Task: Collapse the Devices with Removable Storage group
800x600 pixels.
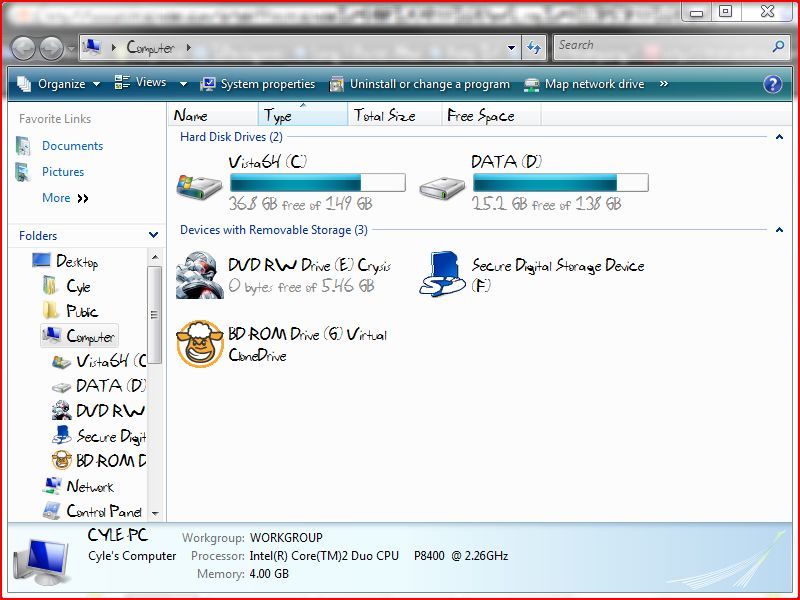Action: pyautogui.click(x=780, y=229)
